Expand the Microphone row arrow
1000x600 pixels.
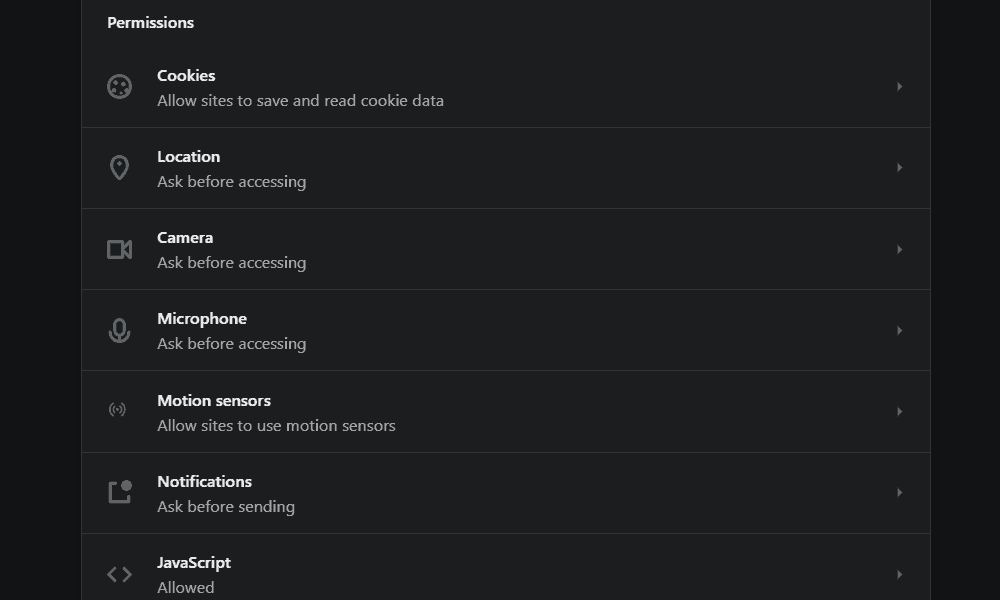[900, 330]
